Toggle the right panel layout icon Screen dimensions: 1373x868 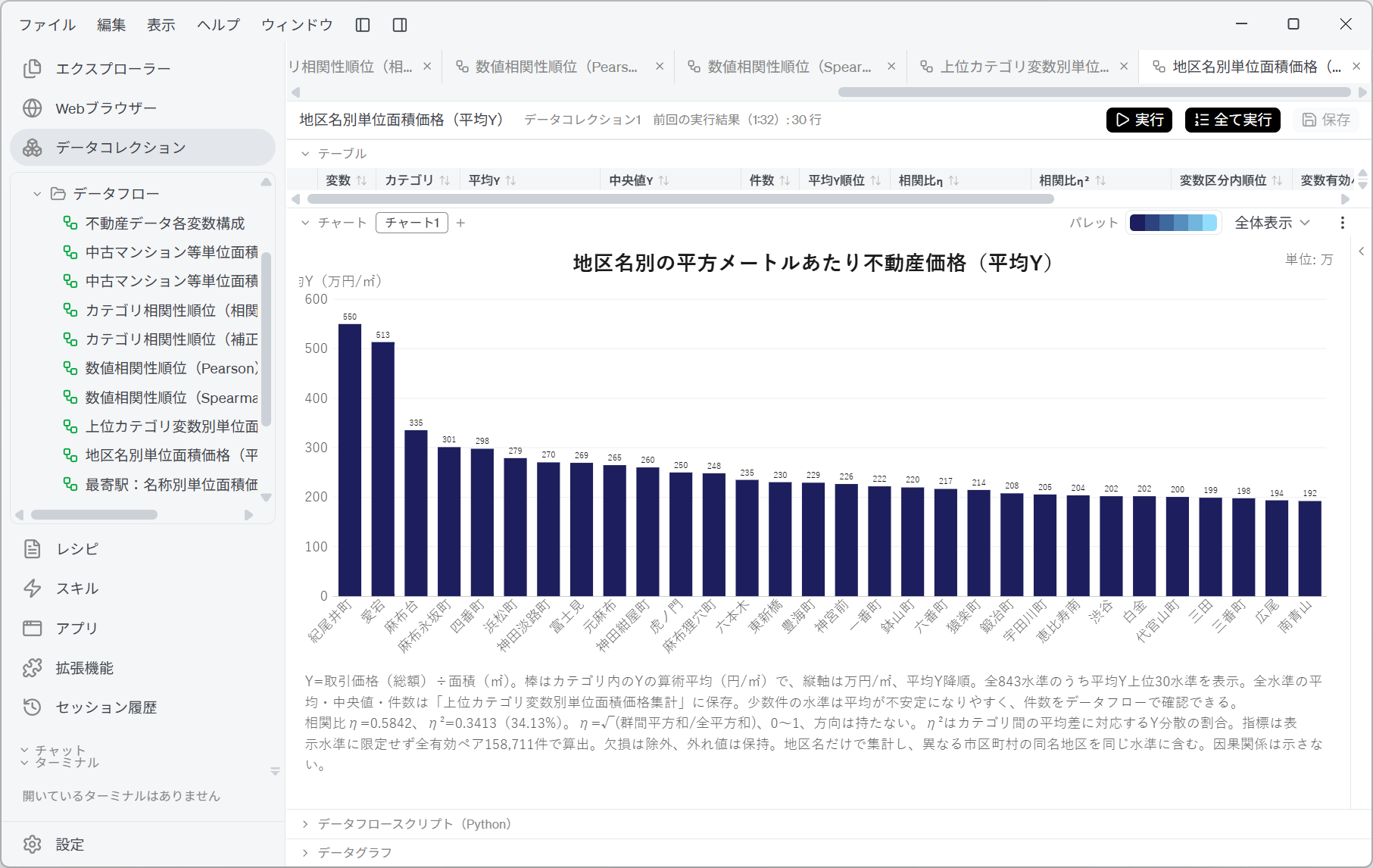[x=400, y=25]
